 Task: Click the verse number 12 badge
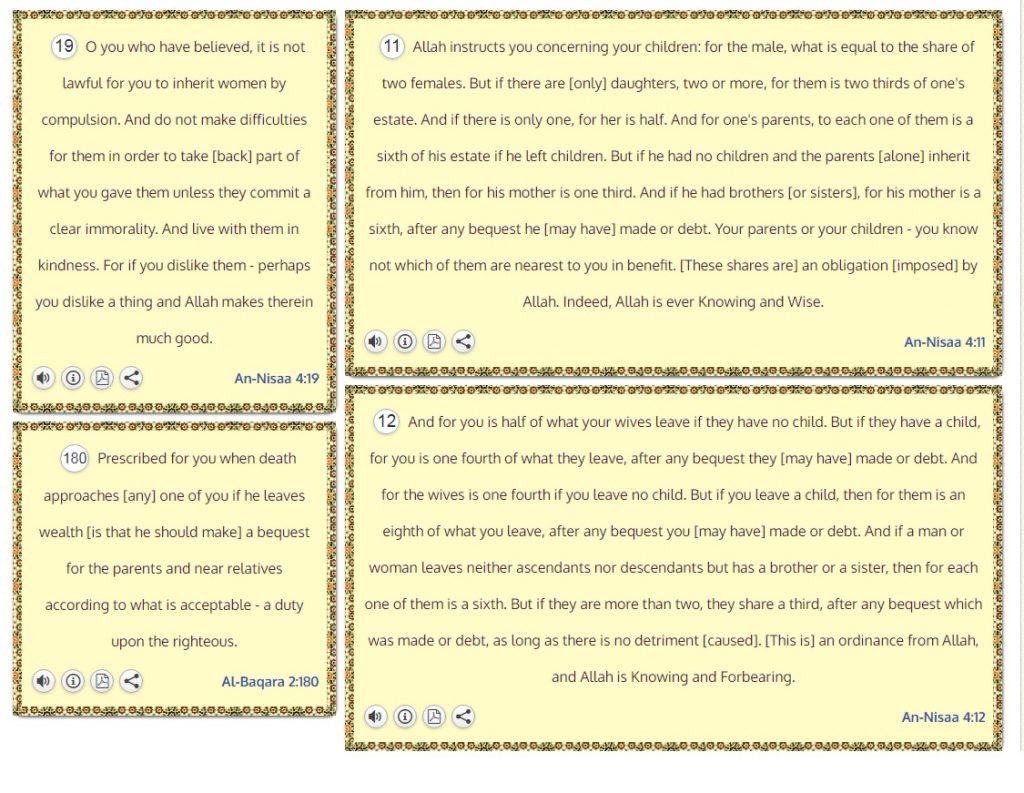387,421
